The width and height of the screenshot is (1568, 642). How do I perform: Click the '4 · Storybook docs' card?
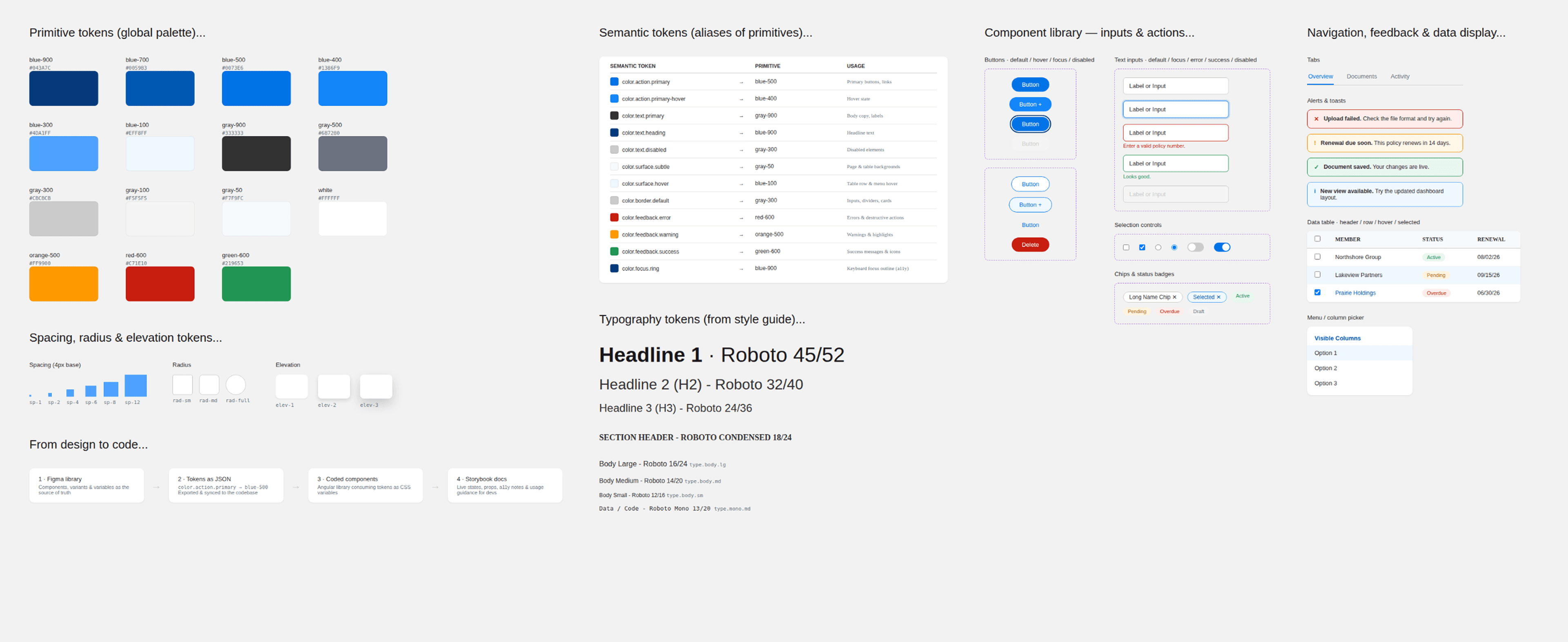(505, 485)
